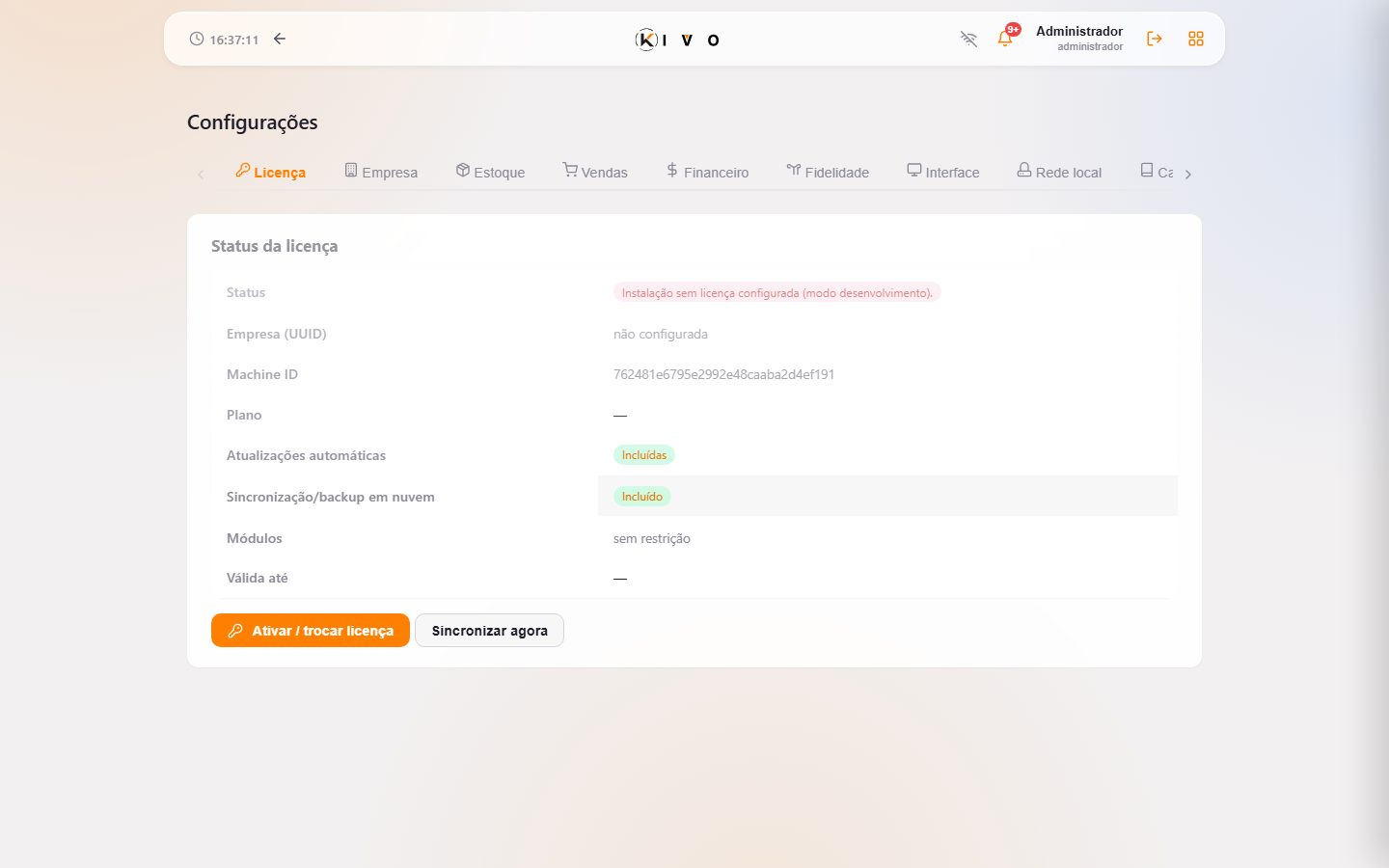Open the notifications bell
This screenshot has width=1389, height=868.
pos(1005,39)
